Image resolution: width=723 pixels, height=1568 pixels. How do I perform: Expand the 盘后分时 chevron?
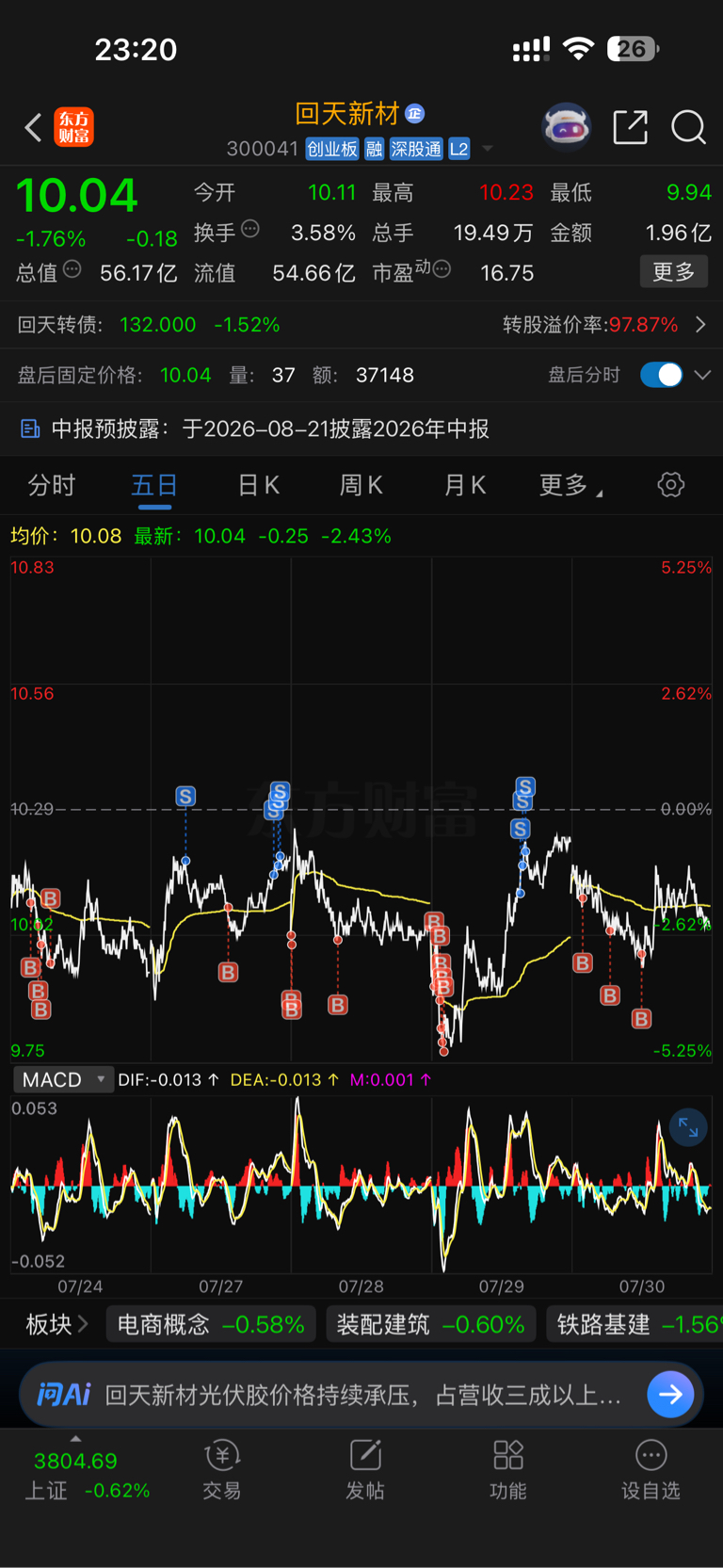click(702, 375)
